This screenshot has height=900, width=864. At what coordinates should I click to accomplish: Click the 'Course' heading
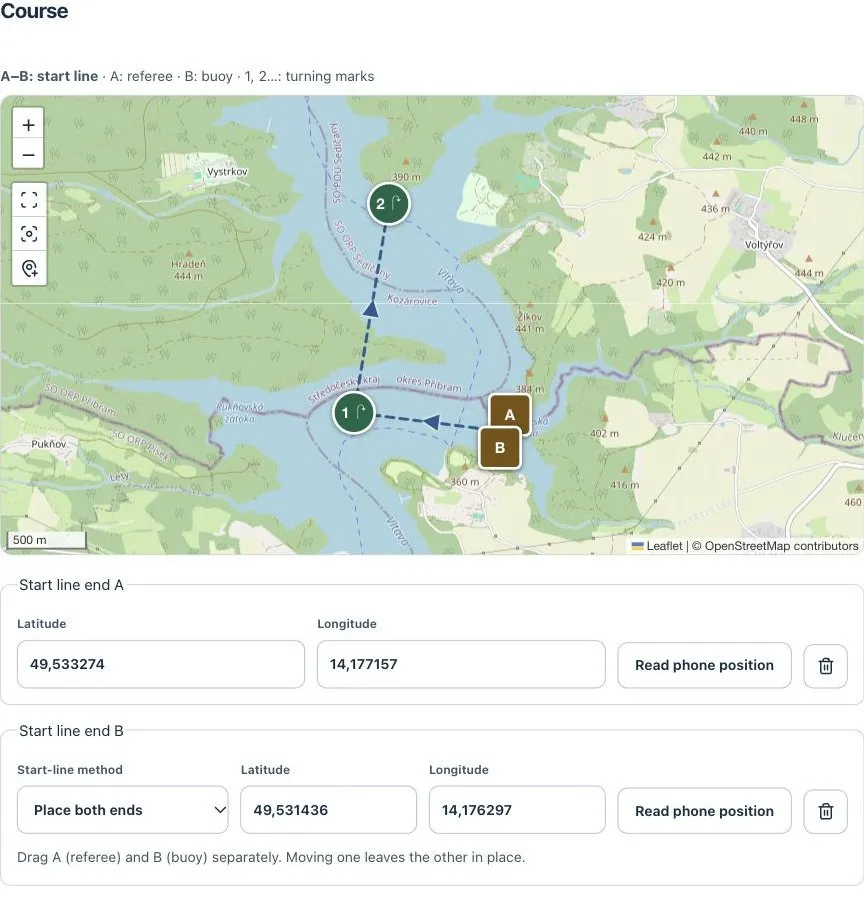34,11
